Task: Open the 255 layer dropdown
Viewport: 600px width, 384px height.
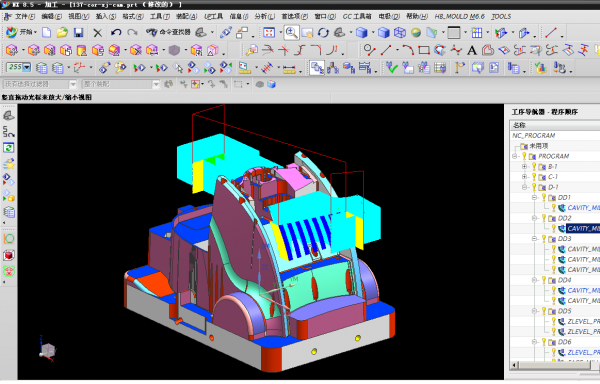Action: coord(27,68)
